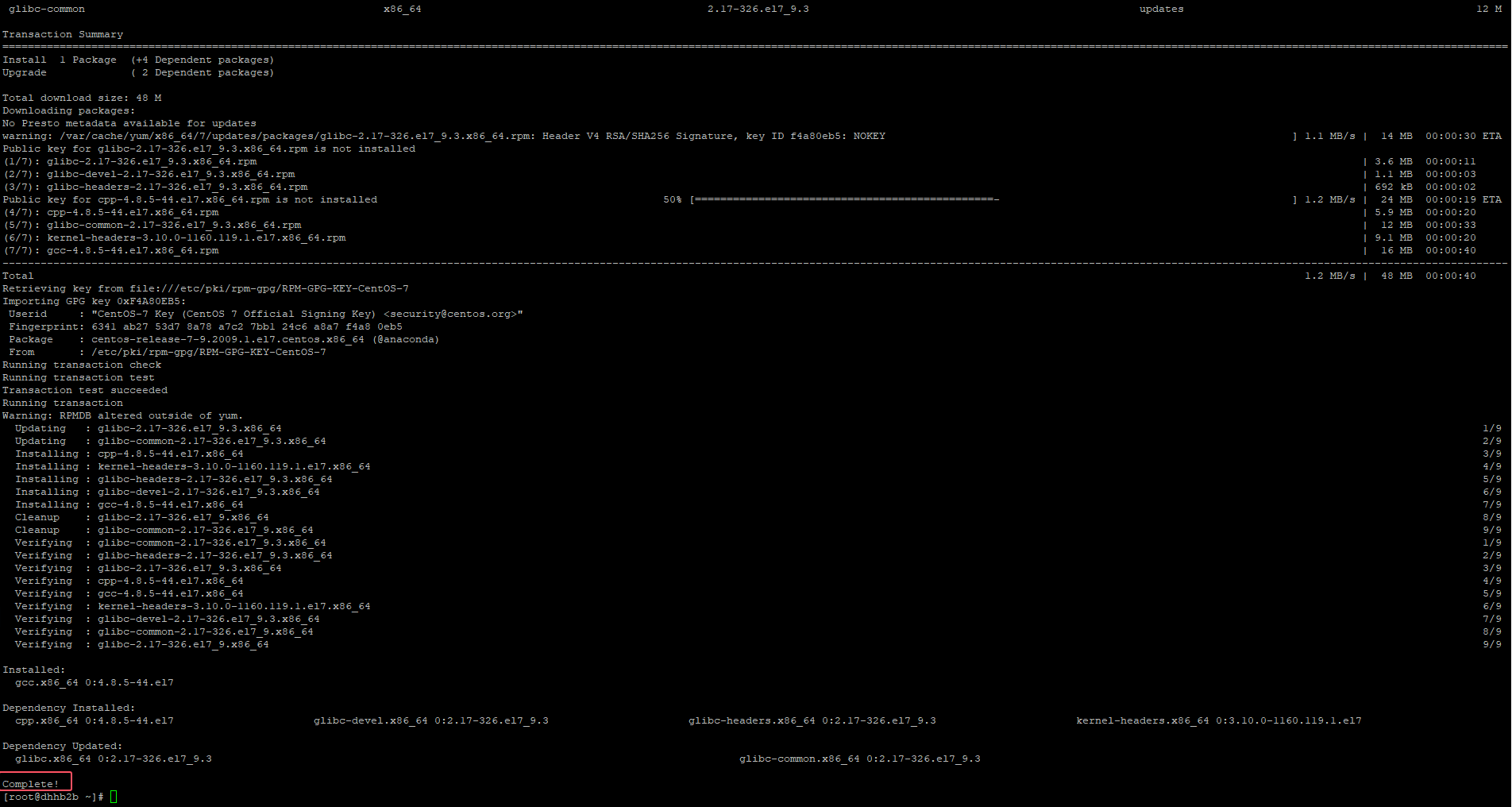Click the 'Retrieving key from file:///etc/pki' line
The image size is (1512, 807).
(x=206, y=288)
